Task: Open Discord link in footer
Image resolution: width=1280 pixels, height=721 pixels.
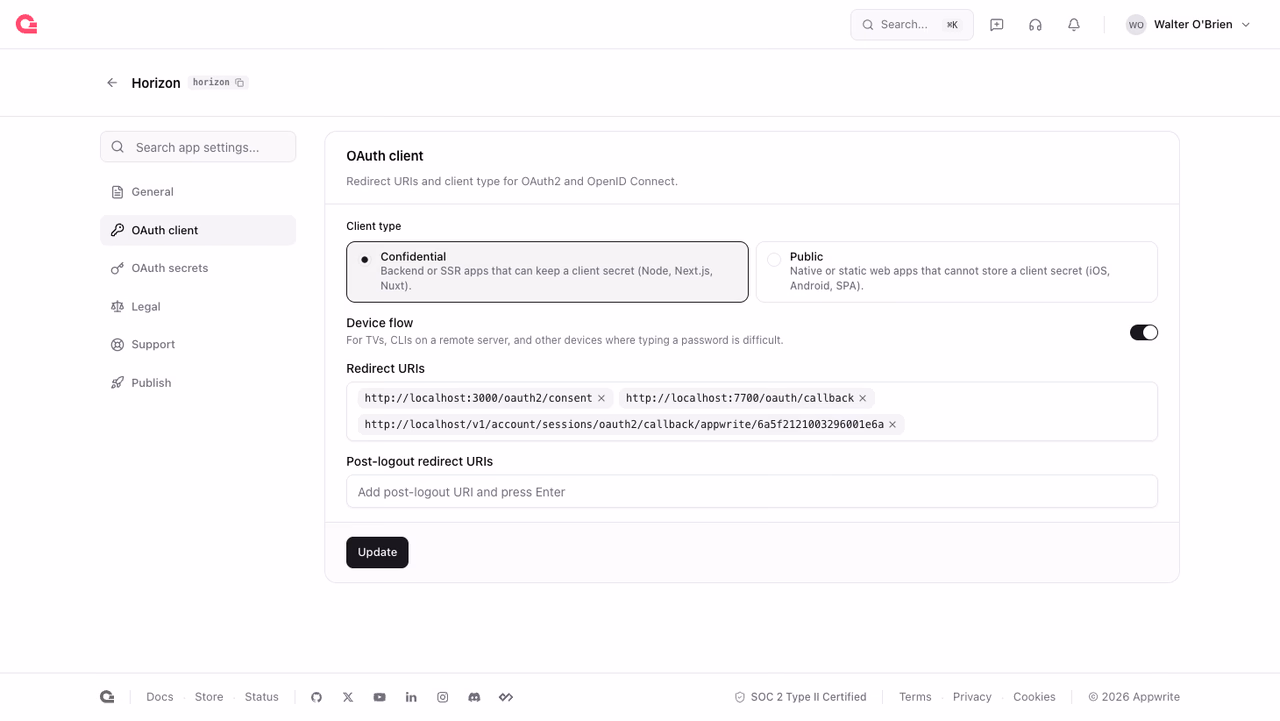Action: 474,697
